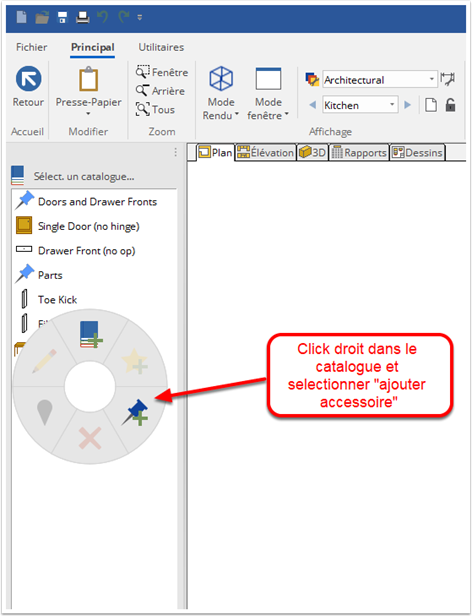Select Doors and Drawer Fronts category
The height and width of the screenshot is (616, 472).
pyautogui.click(x=97, y=202)
